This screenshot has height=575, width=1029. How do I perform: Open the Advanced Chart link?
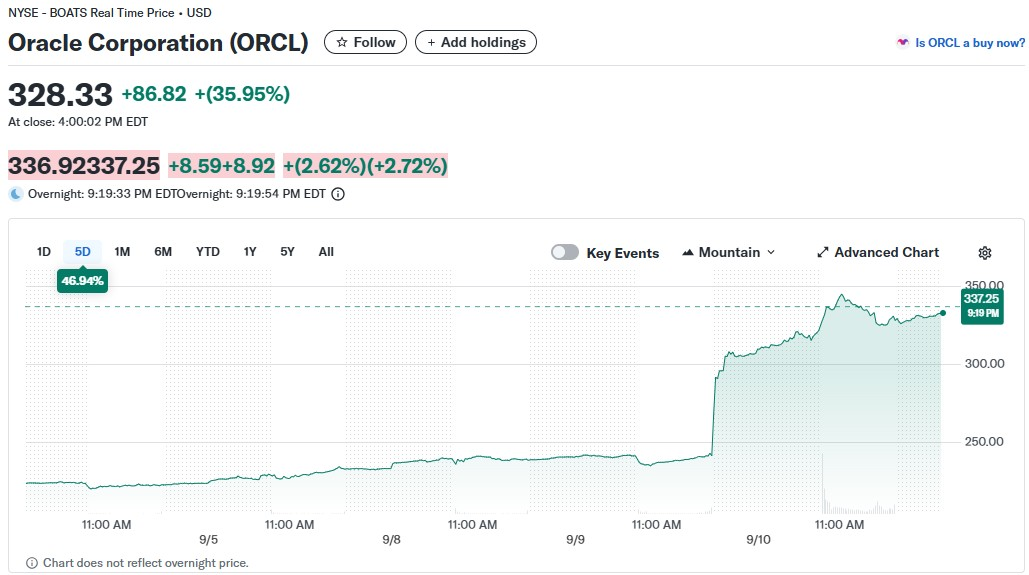878,253
